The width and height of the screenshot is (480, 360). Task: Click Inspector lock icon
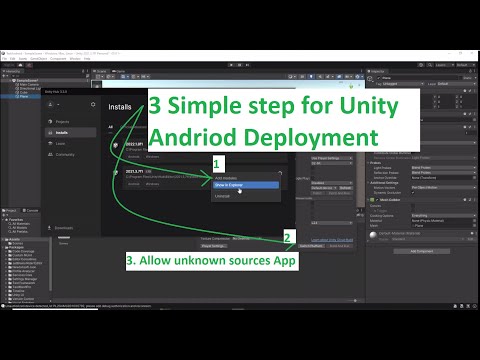click(471, 71)
